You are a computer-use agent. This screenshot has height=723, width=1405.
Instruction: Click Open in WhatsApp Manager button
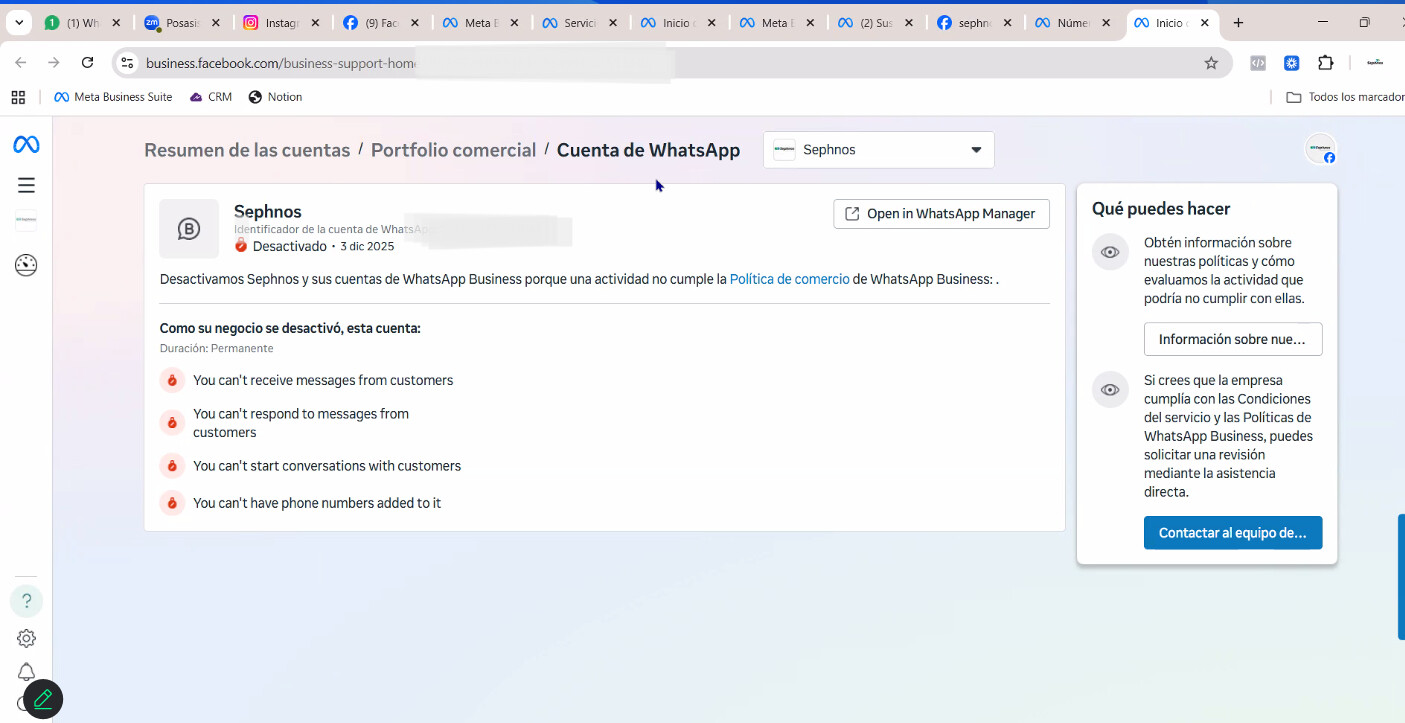click(x=940, y=214)
